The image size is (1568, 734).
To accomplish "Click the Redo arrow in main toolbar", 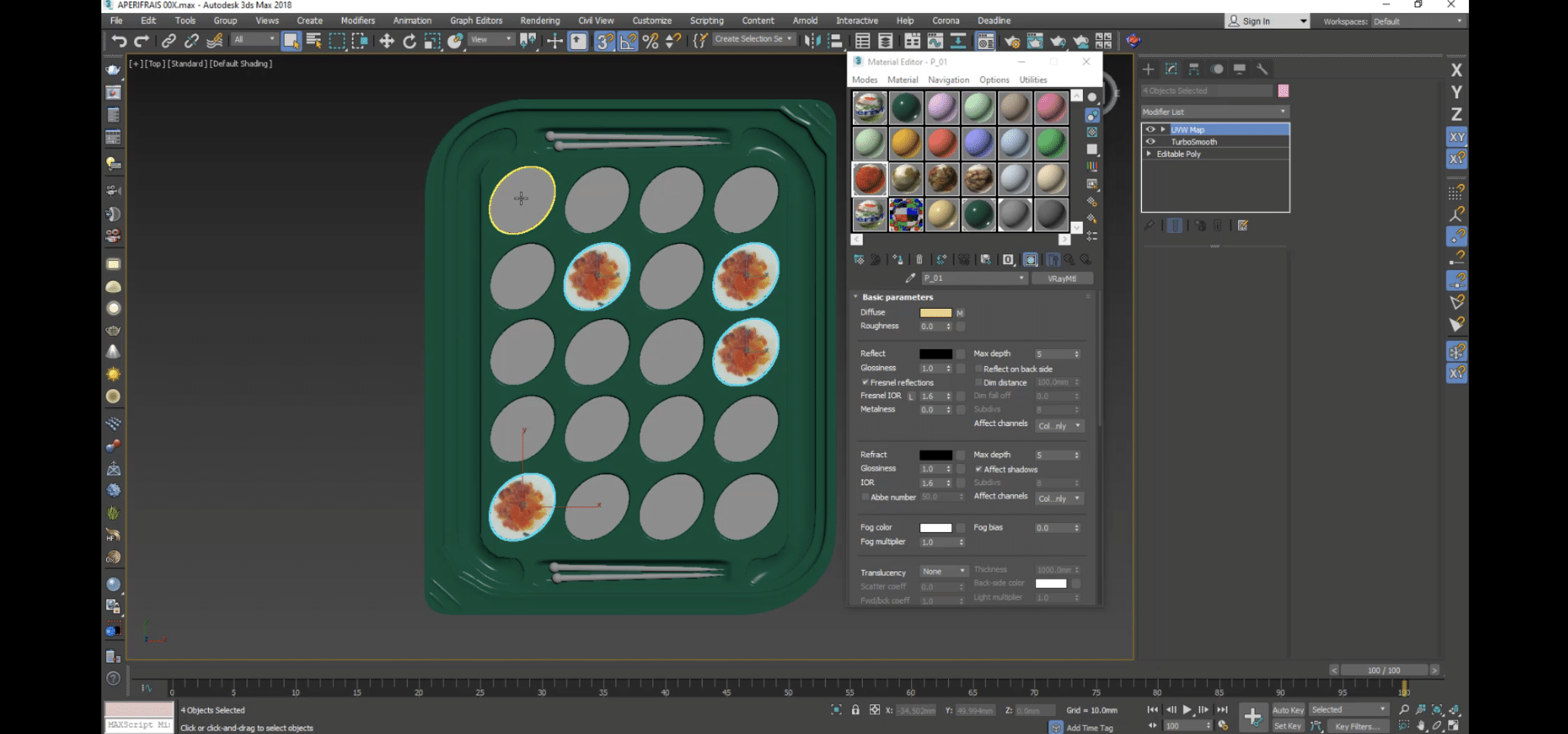I will pyautogui.click(x=142, y=41).
